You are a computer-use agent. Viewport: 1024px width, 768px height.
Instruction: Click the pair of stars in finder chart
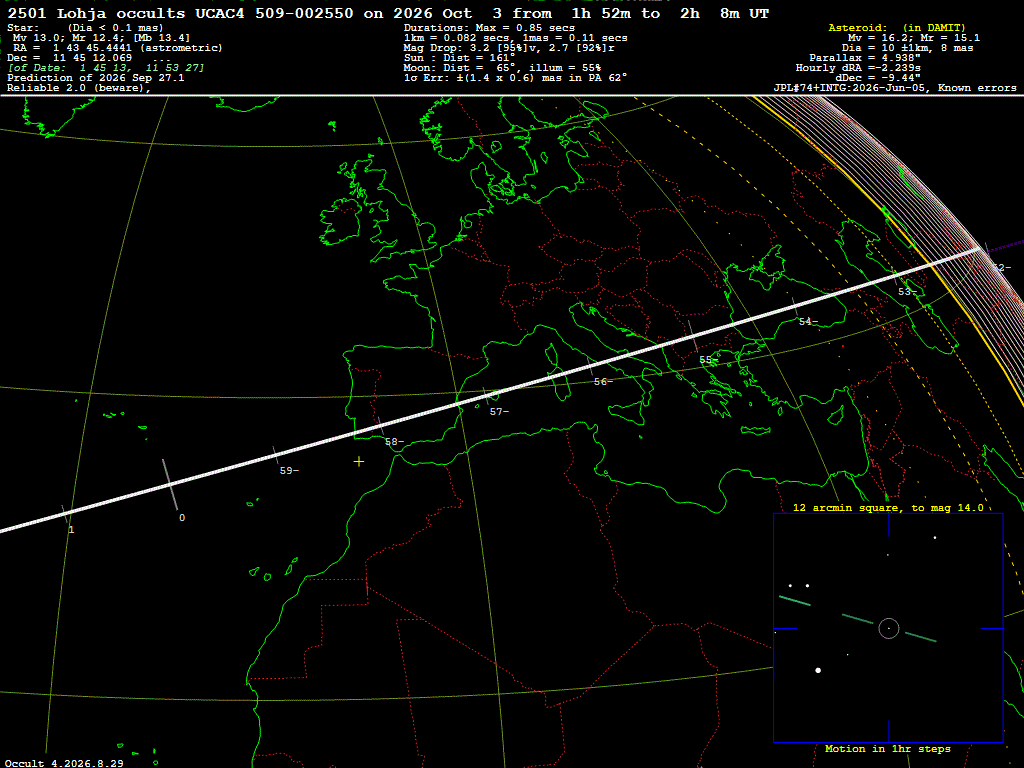[x=799, y=586]
